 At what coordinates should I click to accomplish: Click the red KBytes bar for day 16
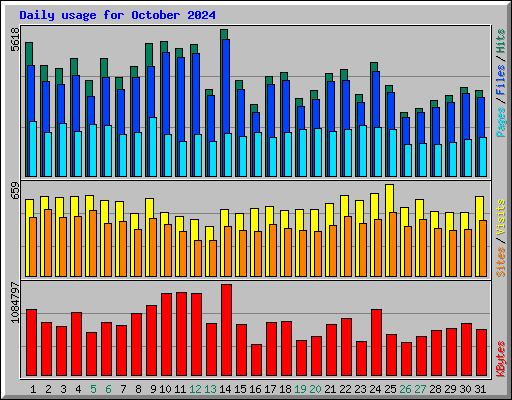[256, 360]
